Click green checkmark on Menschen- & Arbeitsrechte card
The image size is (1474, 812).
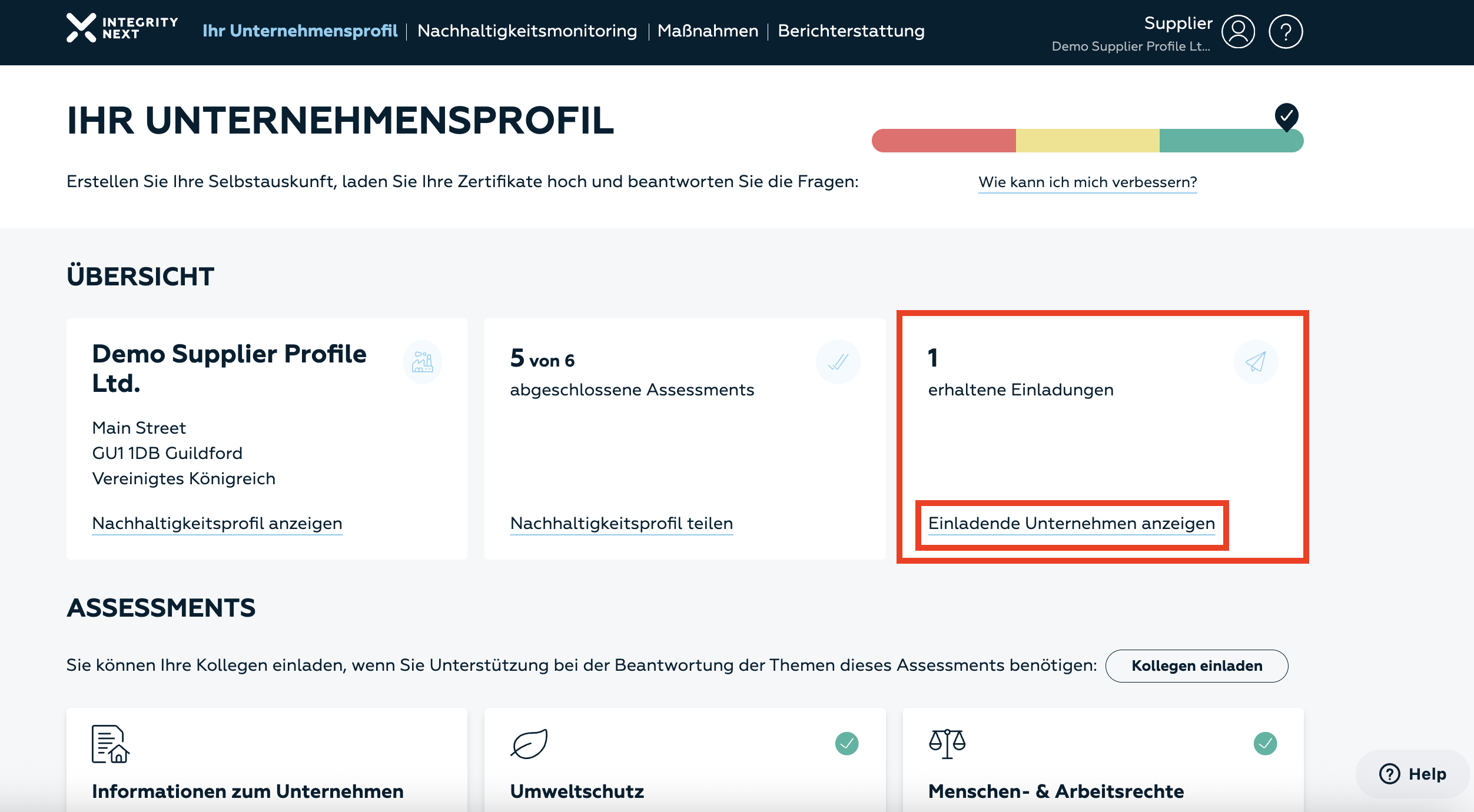pyautogui.click(x=1265, y=744)
